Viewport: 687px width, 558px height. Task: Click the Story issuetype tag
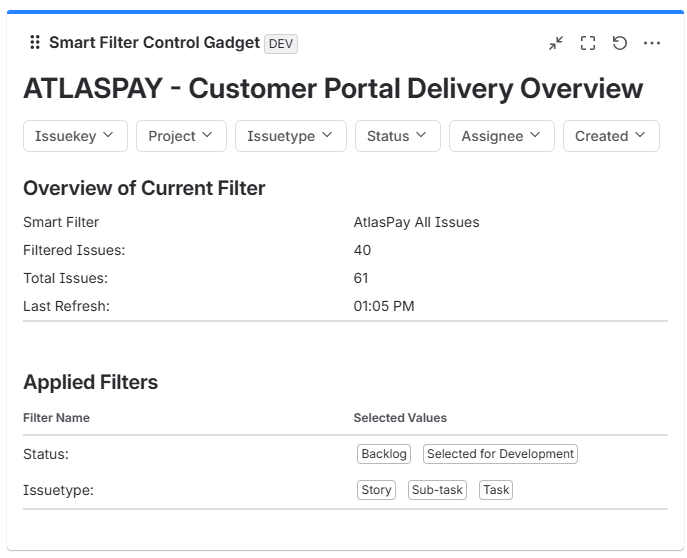tap(376, 490)
